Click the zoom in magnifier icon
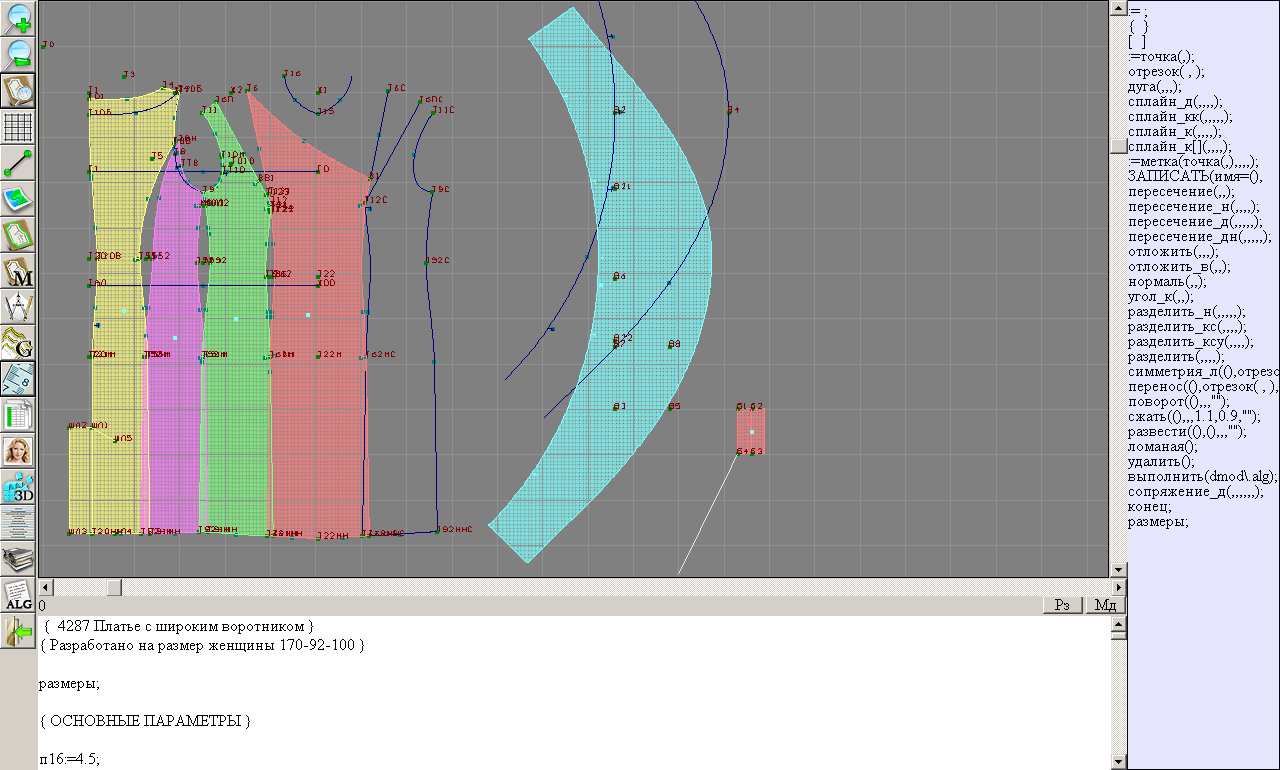This screenshot has height=770, width=1280. click(19, 18)
